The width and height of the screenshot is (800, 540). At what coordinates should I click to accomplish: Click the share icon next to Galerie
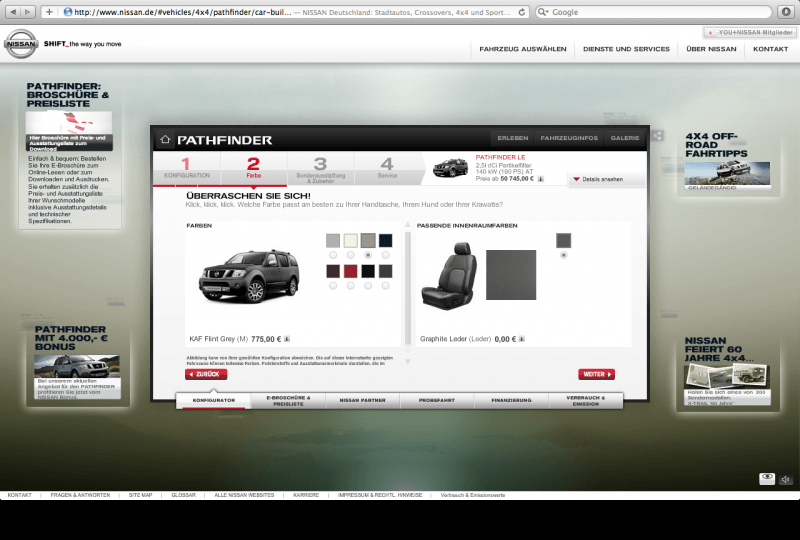(657, 135)
